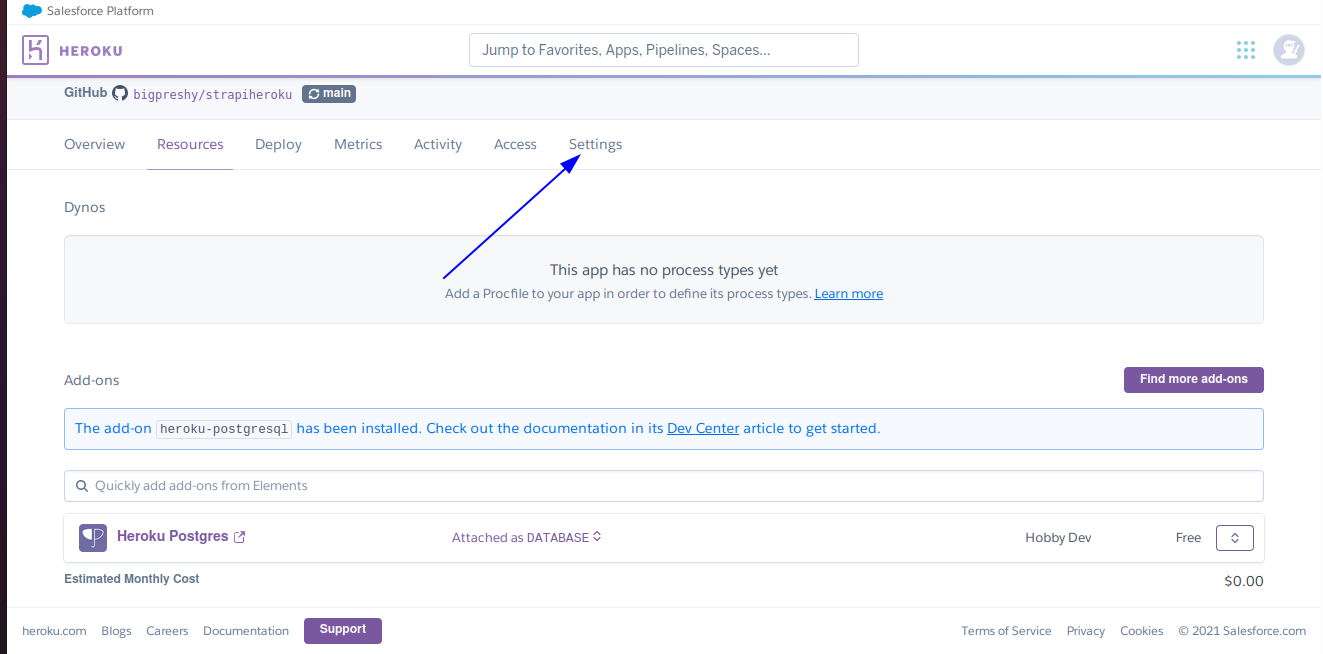Open the Privacy footer link
1323x654 pixels.
(x=1086, y=631)
